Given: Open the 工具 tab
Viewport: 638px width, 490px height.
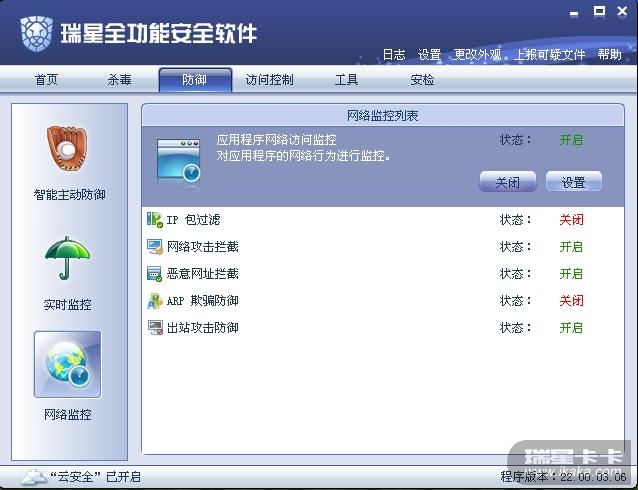Looking at the screenshot, I should point(346,80).
